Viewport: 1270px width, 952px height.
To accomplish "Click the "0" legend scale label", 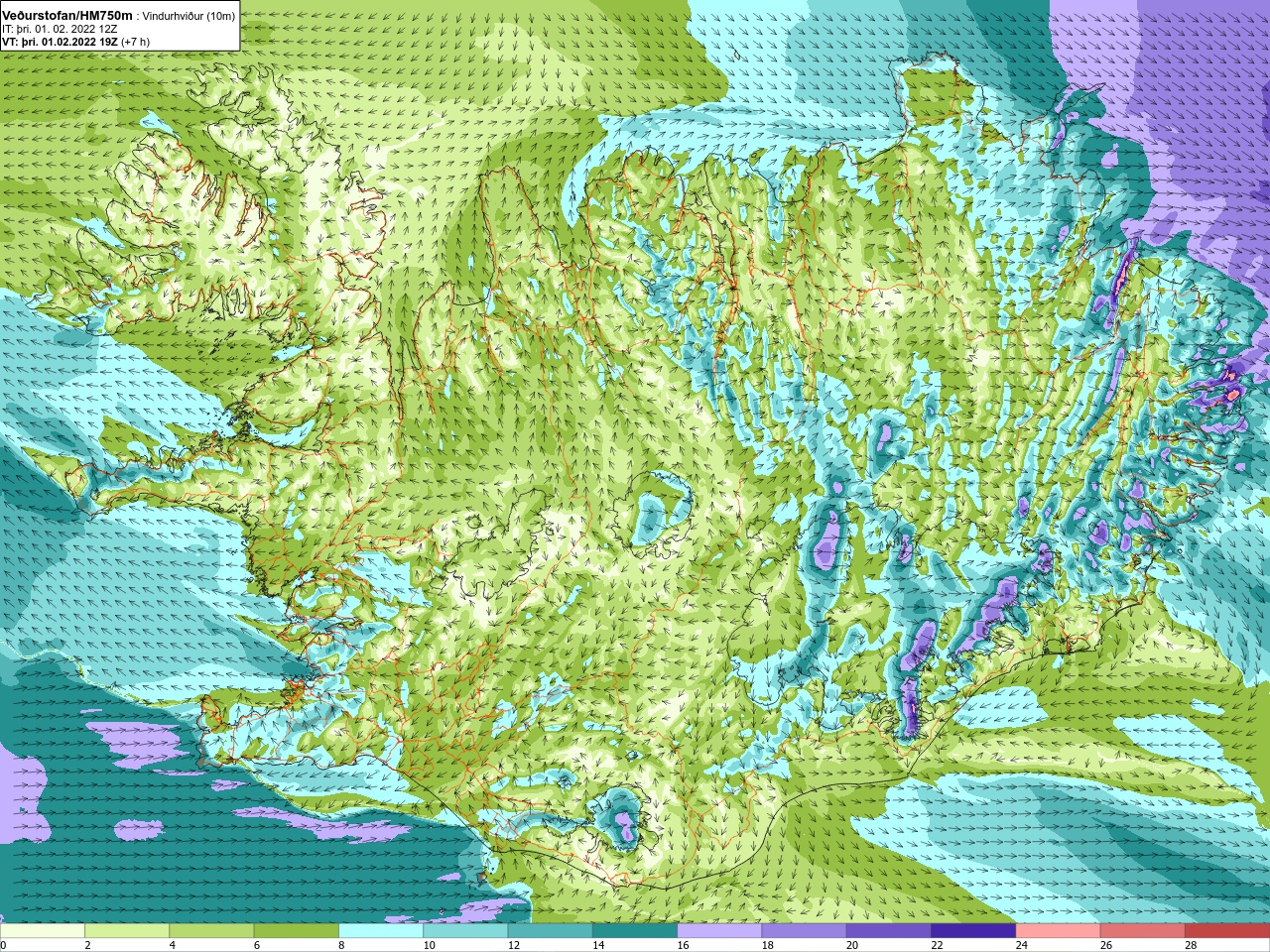I will click(4, 945).
